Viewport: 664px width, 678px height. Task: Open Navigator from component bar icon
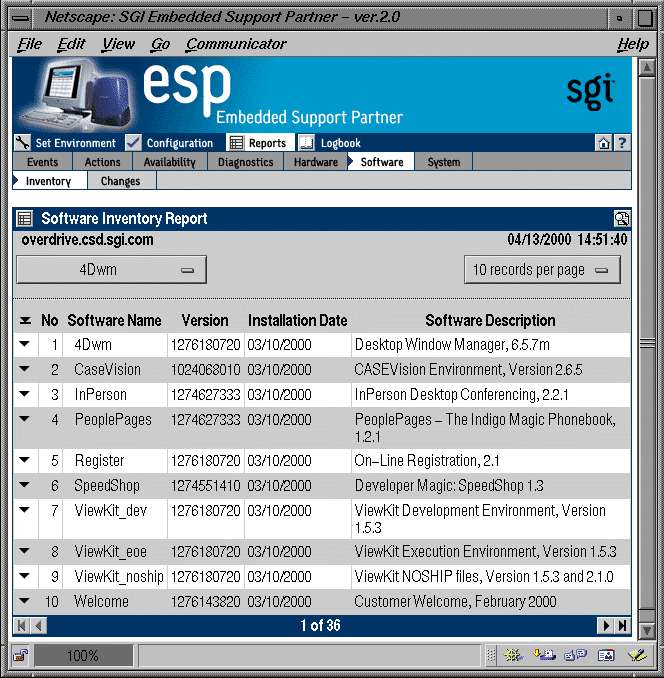pyautogui.click(x=513, y=656)
